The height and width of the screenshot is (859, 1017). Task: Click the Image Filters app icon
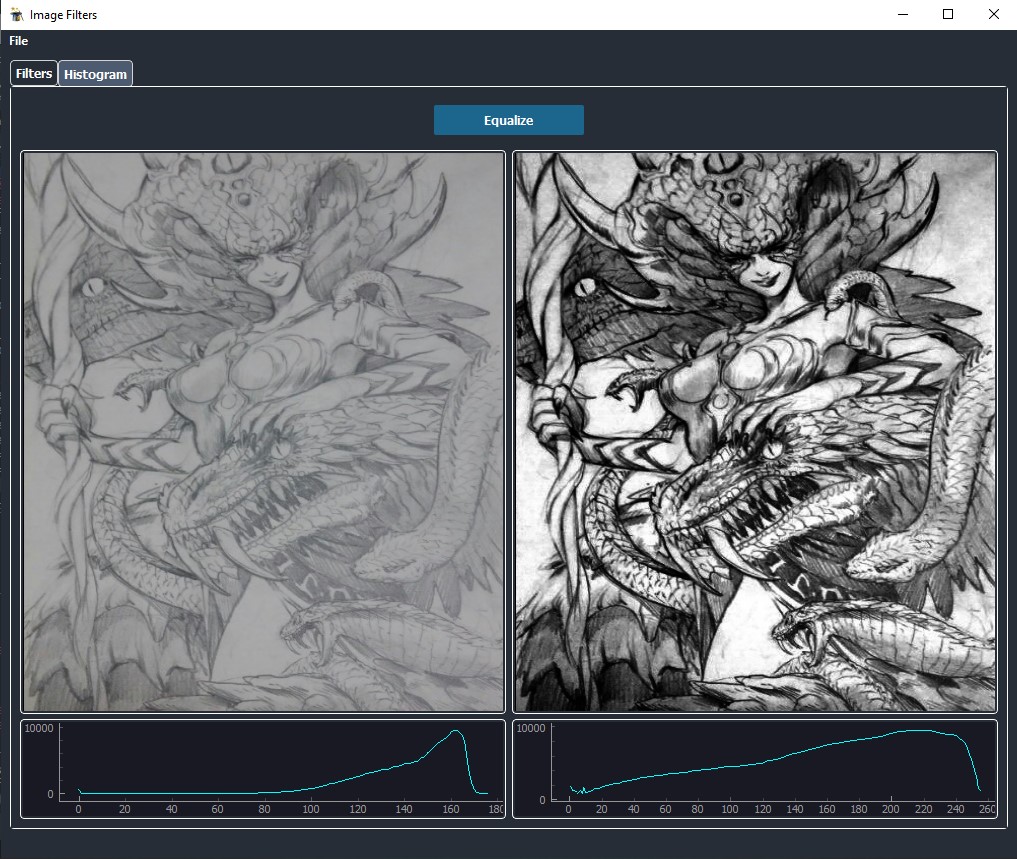point(16,14)
